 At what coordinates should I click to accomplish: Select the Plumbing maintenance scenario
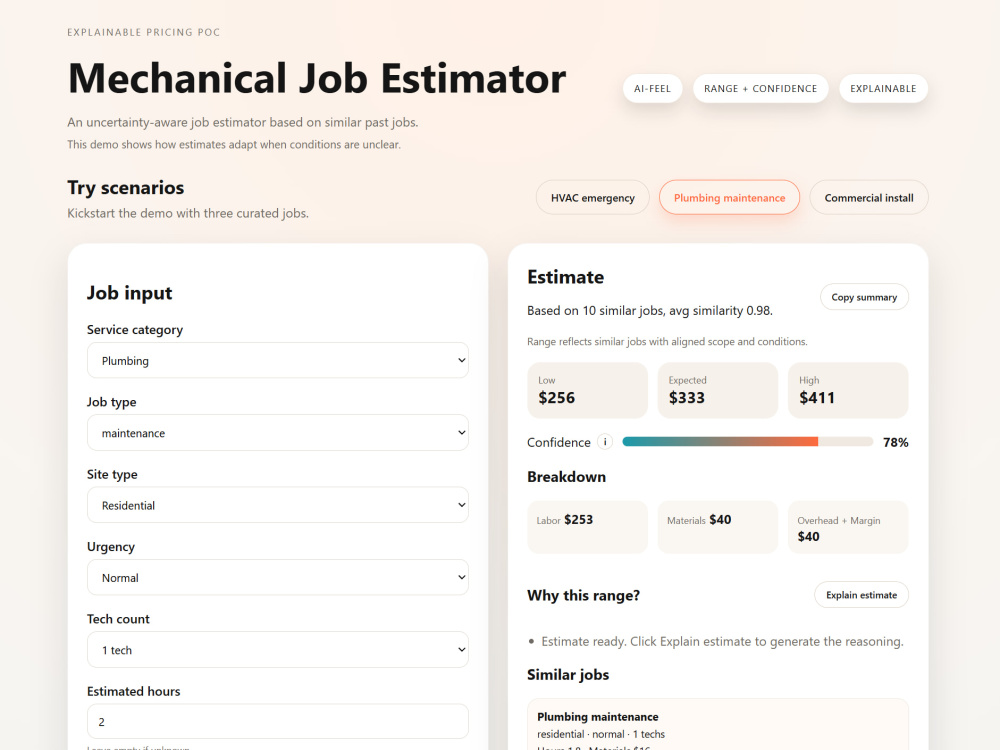click(729, 198)
